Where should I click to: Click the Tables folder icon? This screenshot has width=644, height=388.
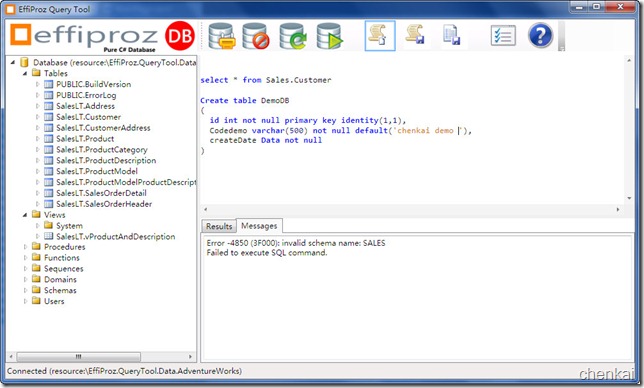click(x=37, y=73)
